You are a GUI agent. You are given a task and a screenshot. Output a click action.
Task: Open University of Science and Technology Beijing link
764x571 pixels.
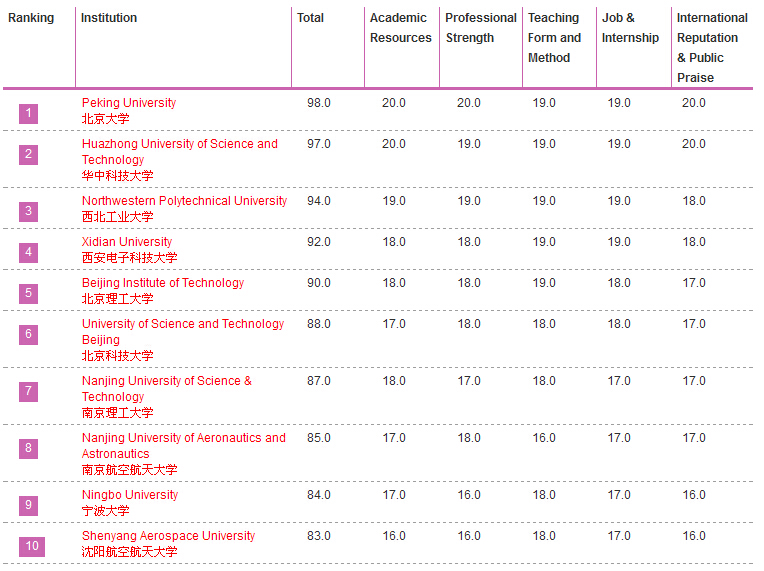183,332
